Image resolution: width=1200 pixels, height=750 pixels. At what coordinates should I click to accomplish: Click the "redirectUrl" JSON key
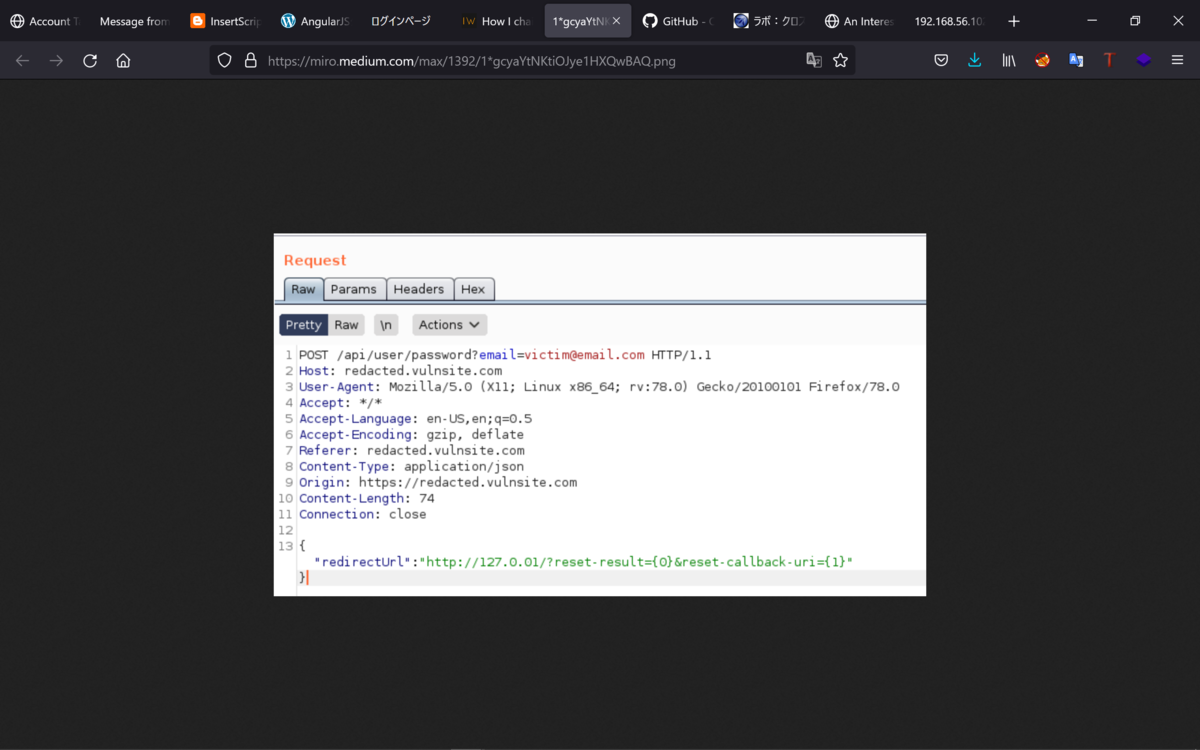tap(365, 562)
